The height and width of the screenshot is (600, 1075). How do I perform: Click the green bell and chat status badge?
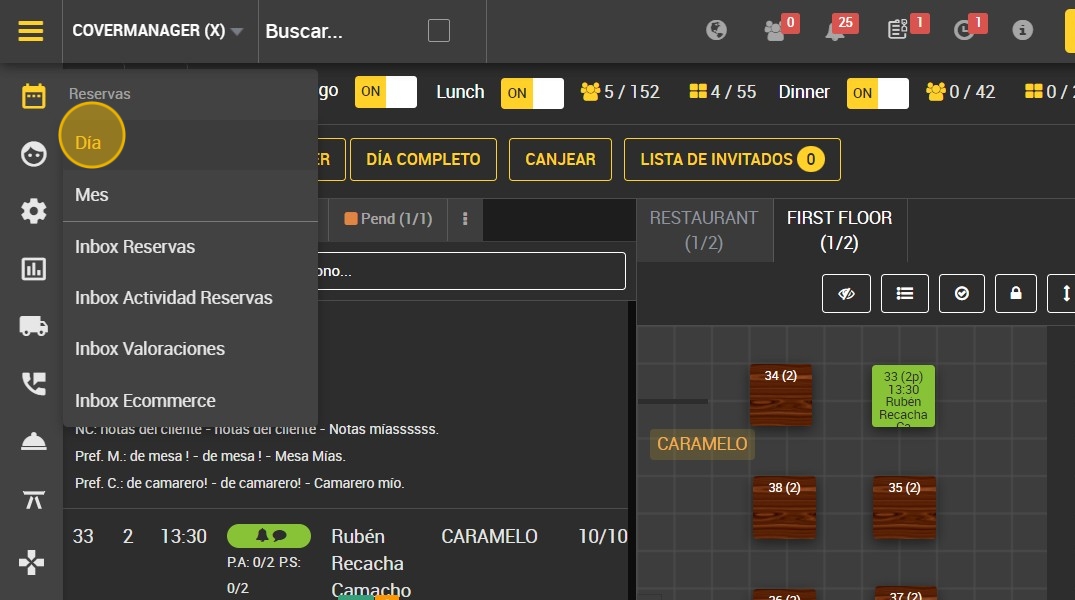pos(269,536)
